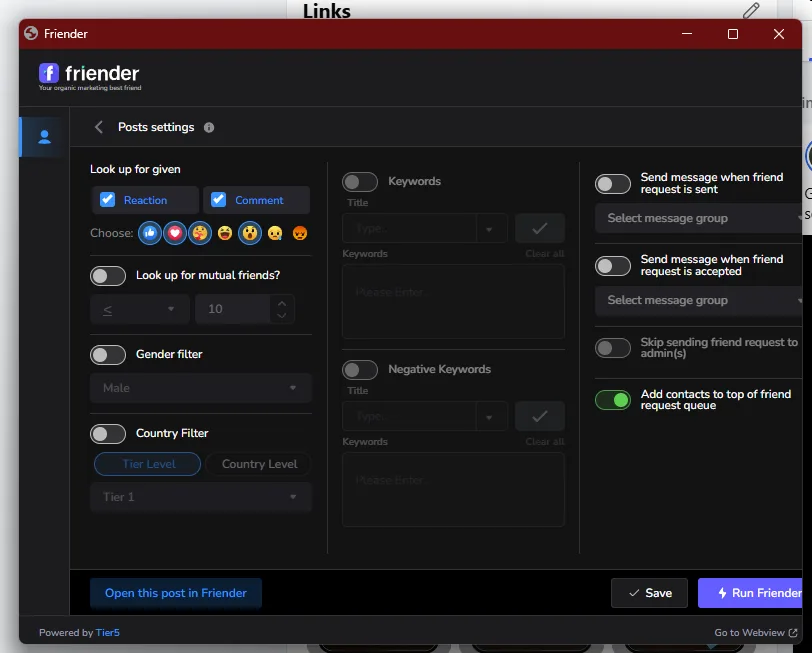812x653 pixels.
Task: Click the Negative Keywords text entry area
Action: [x=453, y=489]
